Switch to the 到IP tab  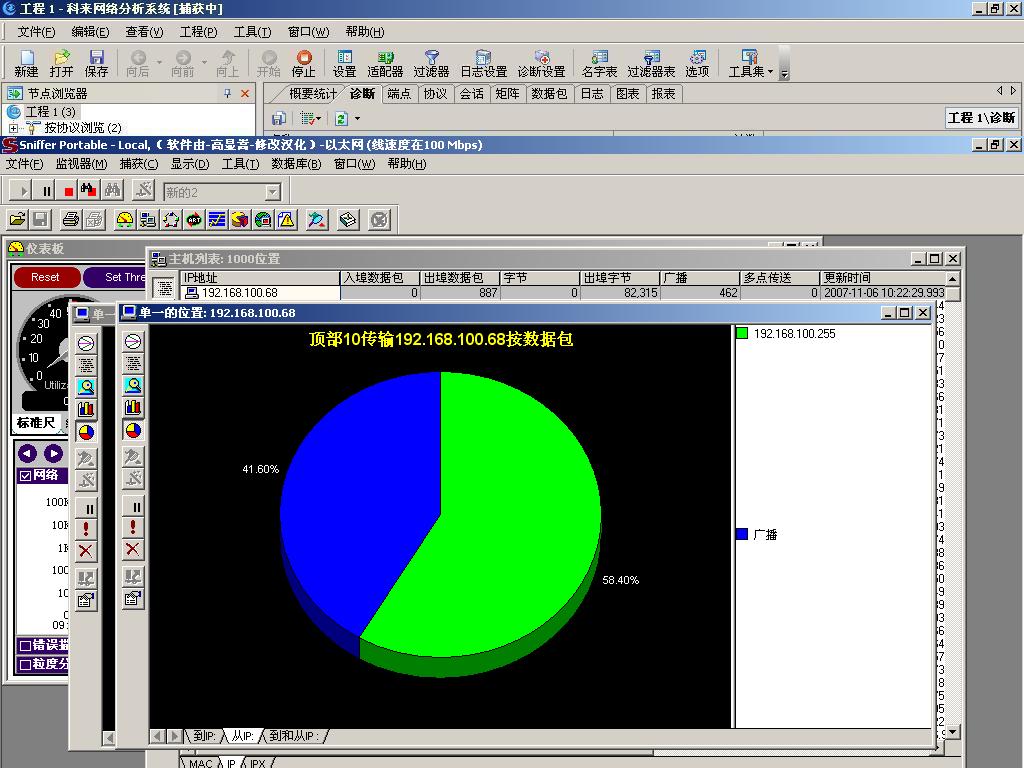pyautogui.click(x=203, y=736)
